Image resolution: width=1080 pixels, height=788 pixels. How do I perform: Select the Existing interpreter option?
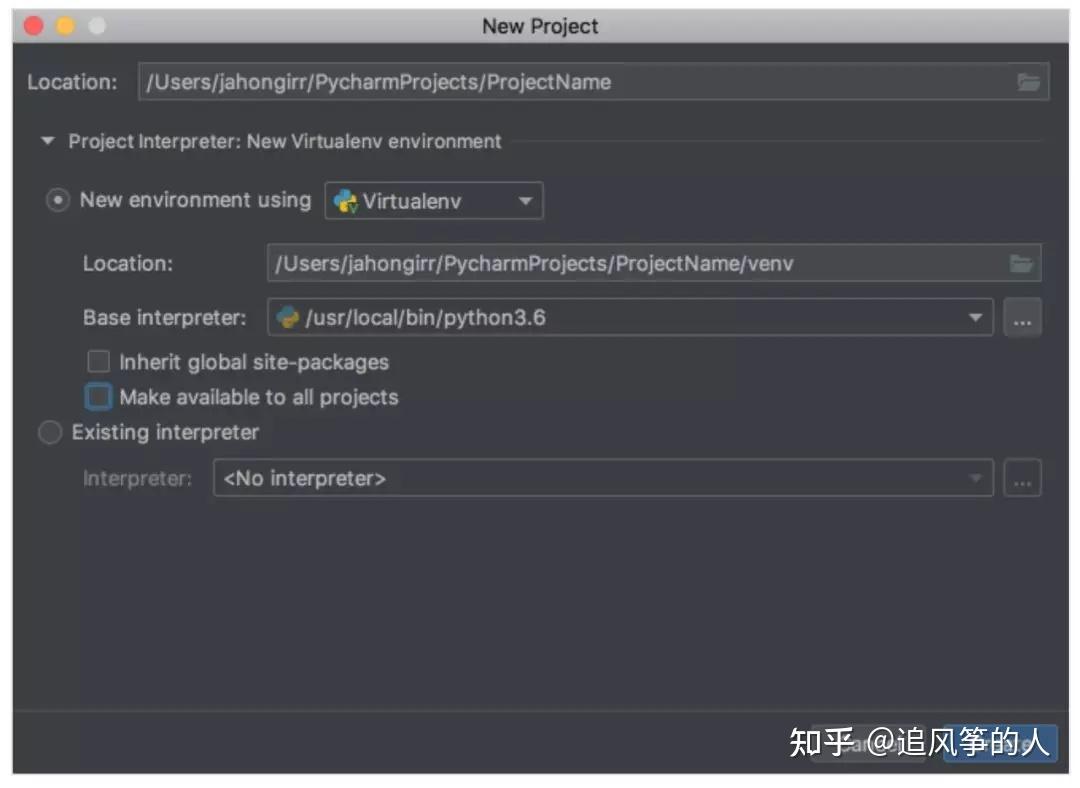pyautogui.click(x=50, y=432)
